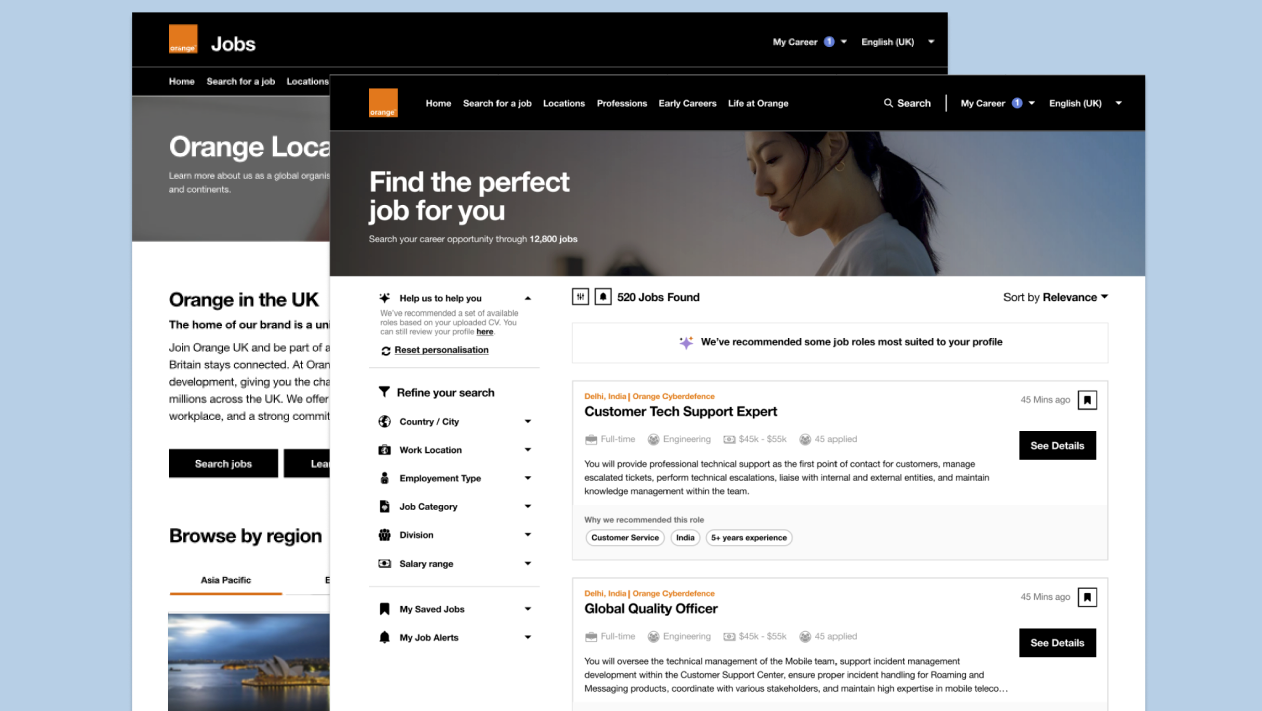The image size is (1262, 711).
Task: Click the job alert bell icon beside 520 Jobs Found
Action: (603, 297)
